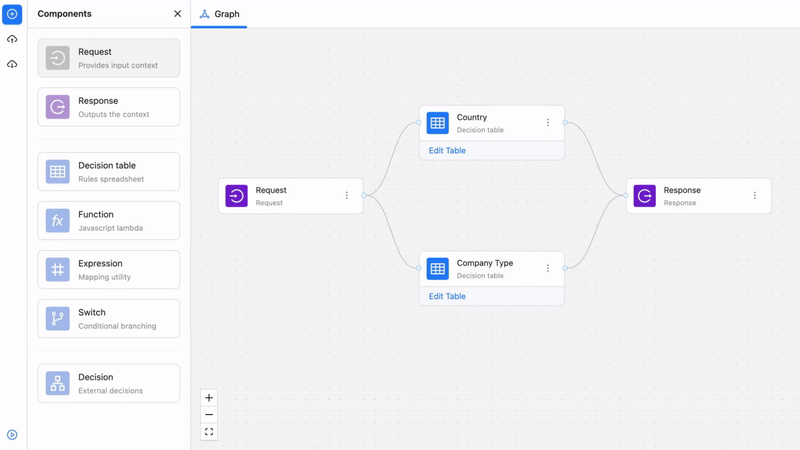Fit the graph view to screen
800x450 pixels.
tap(209, 432)
